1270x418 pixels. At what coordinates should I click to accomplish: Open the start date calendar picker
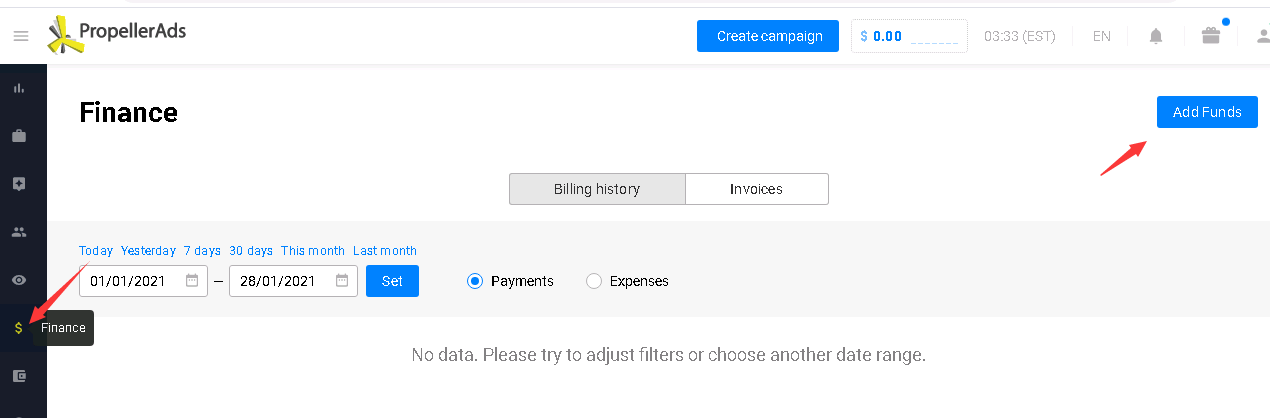(x=192, y=281)
